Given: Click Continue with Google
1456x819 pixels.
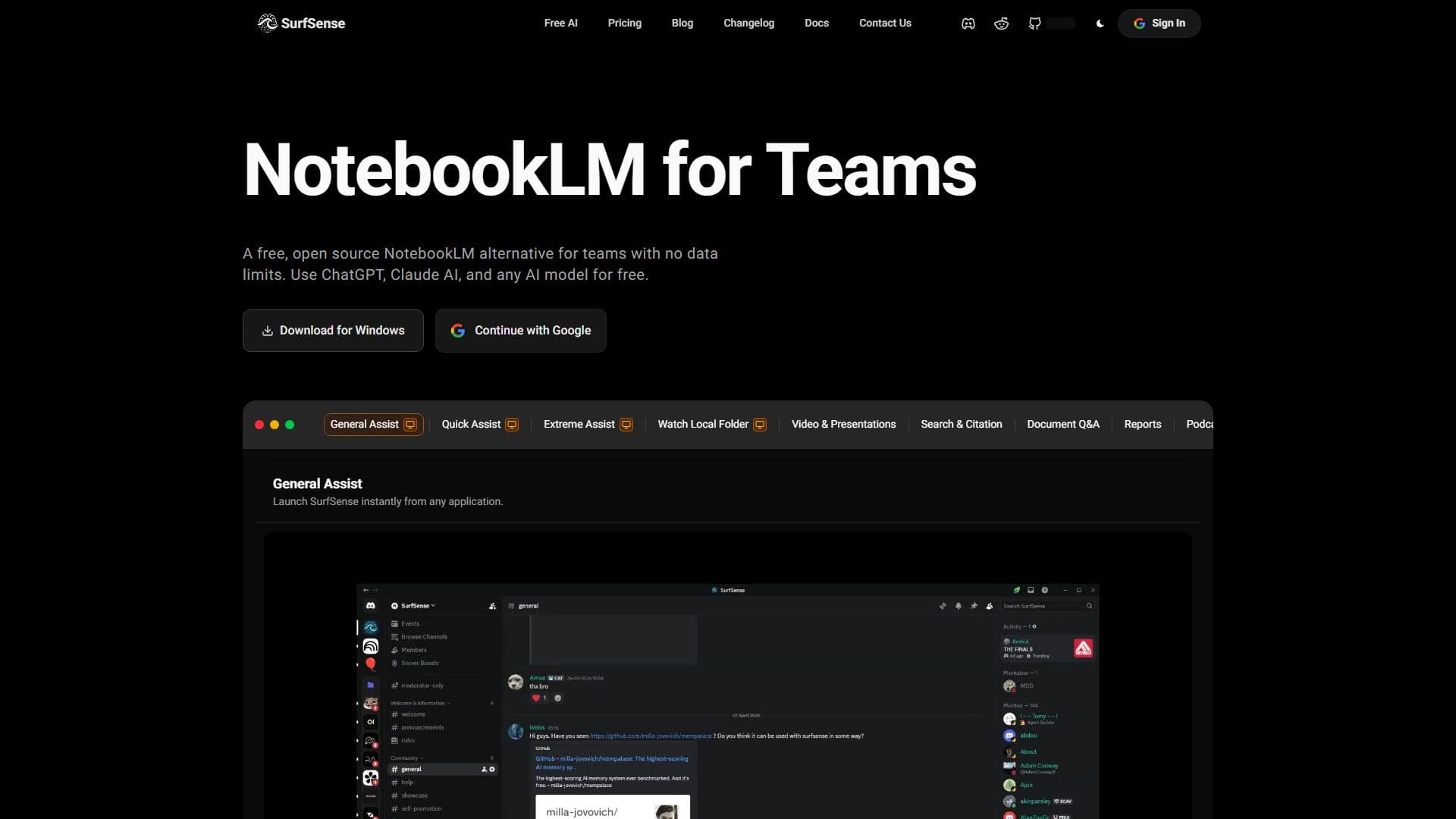Looking at the screenshot, I should [520, 330].
